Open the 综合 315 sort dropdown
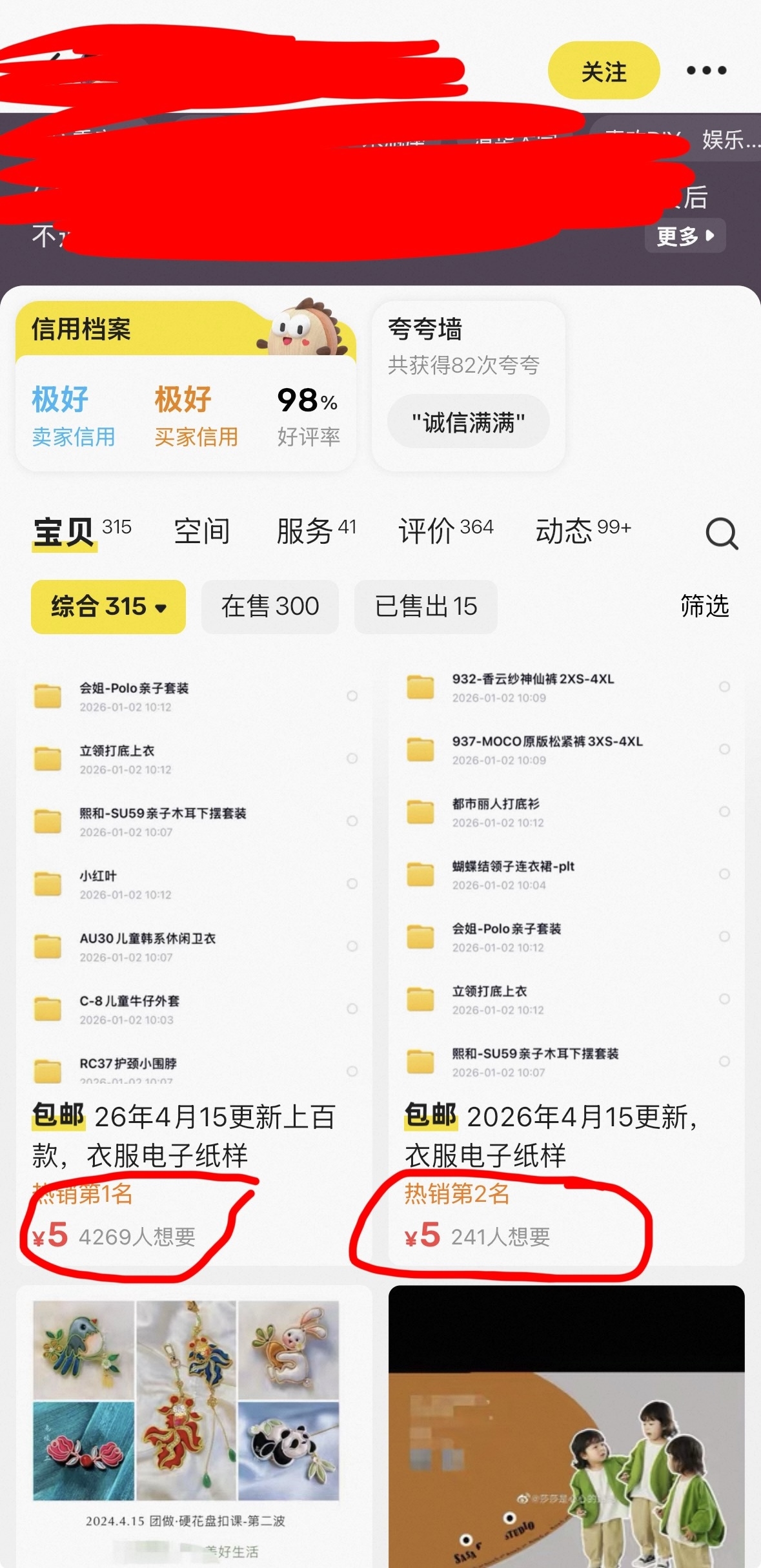The image size is (761, 1568). click(x=108, y=606)
